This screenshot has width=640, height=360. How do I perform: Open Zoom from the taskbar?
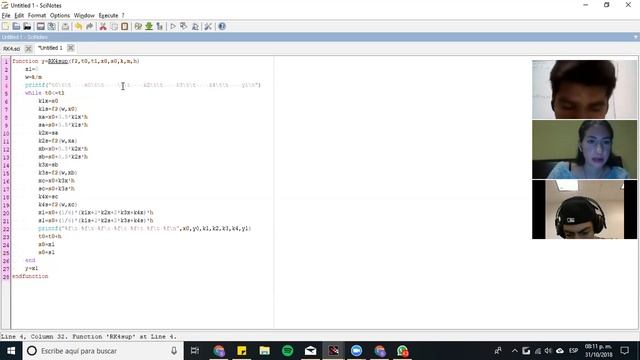(x=356, y=351)
